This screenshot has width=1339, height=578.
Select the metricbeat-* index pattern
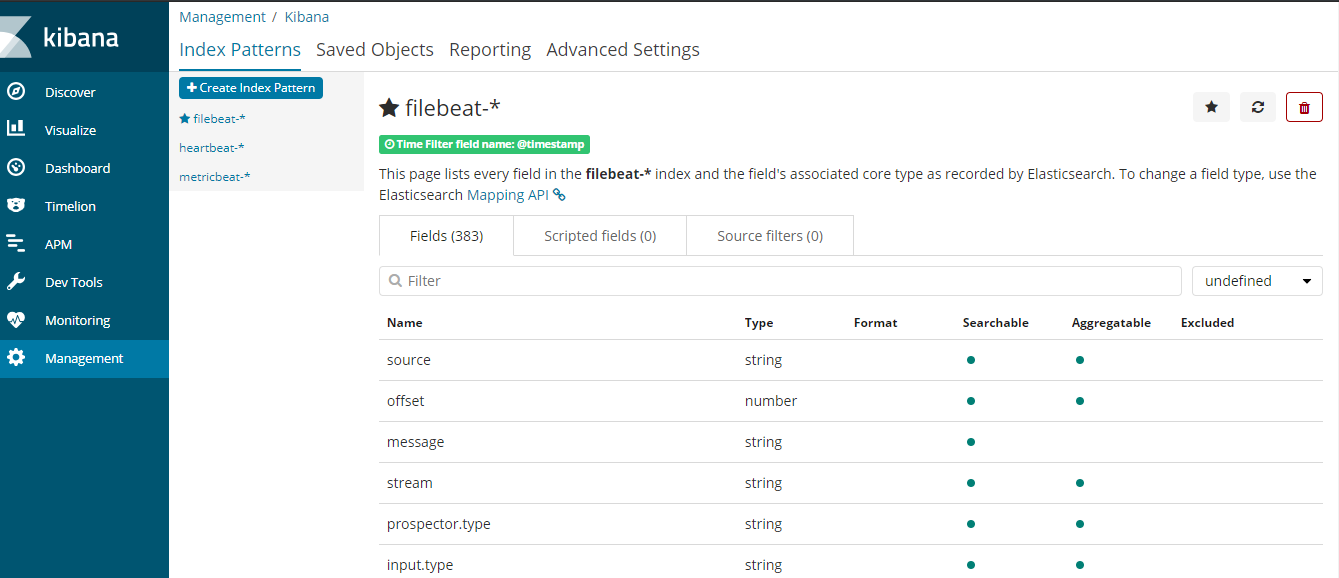pyautogui.click(x=215, y=177)
